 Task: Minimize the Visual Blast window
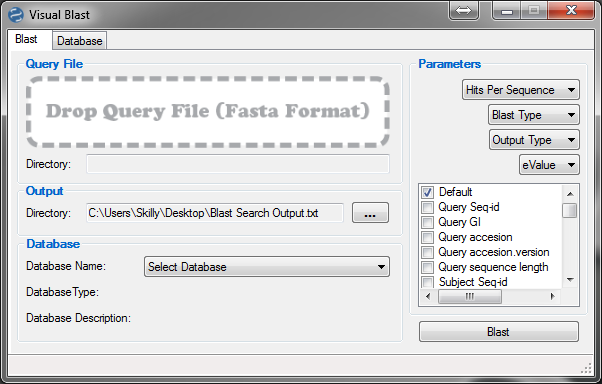(507, 10)
